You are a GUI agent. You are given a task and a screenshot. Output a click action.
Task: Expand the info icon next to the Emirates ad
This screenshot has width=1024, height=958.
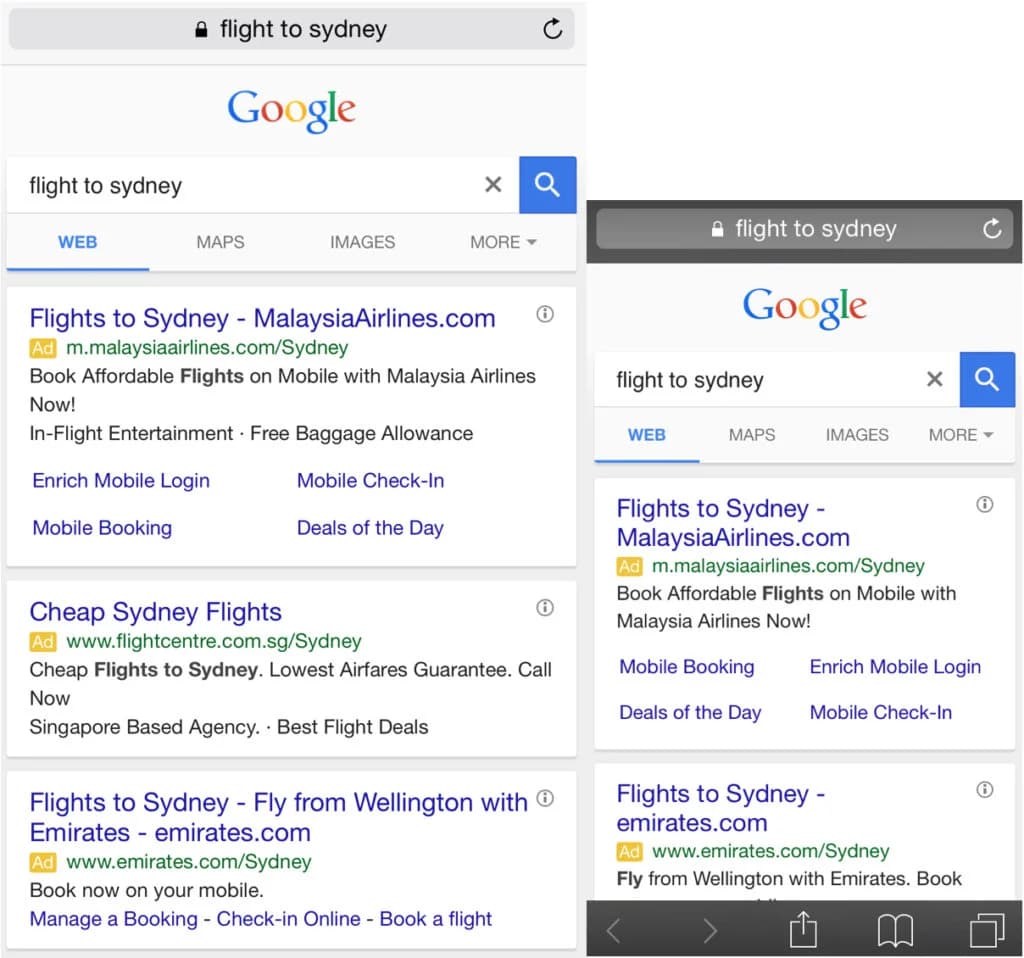click(545, 798)
